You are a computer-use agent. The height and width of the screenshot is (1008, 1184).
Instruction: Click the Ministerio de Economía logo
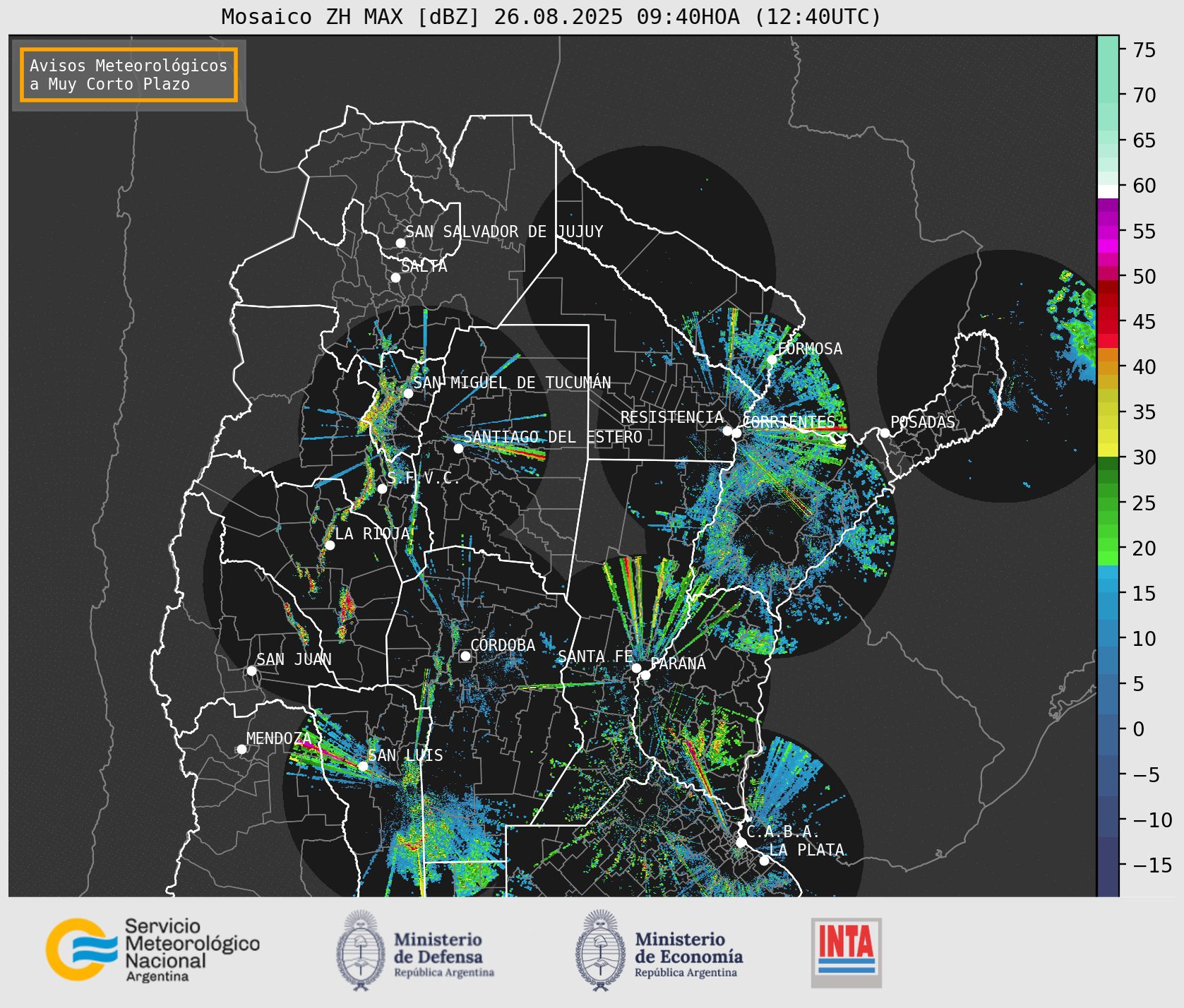click(x=659, y=950)
